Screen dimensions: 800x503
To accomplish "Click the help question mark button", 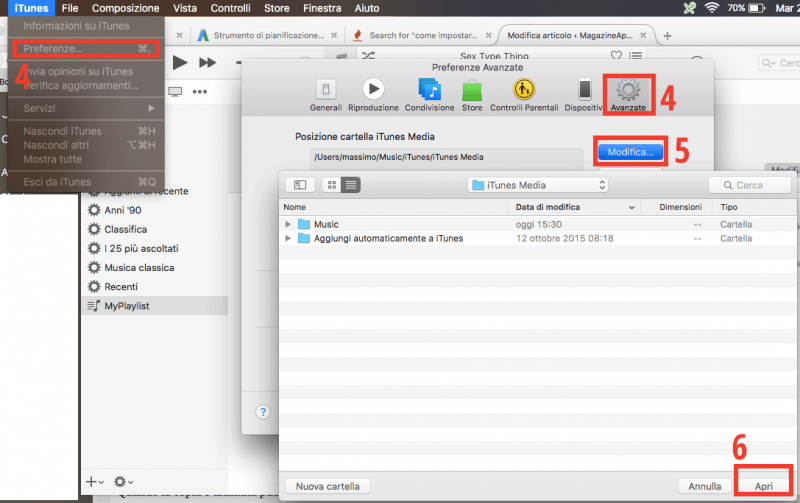I will click(263, 412).
